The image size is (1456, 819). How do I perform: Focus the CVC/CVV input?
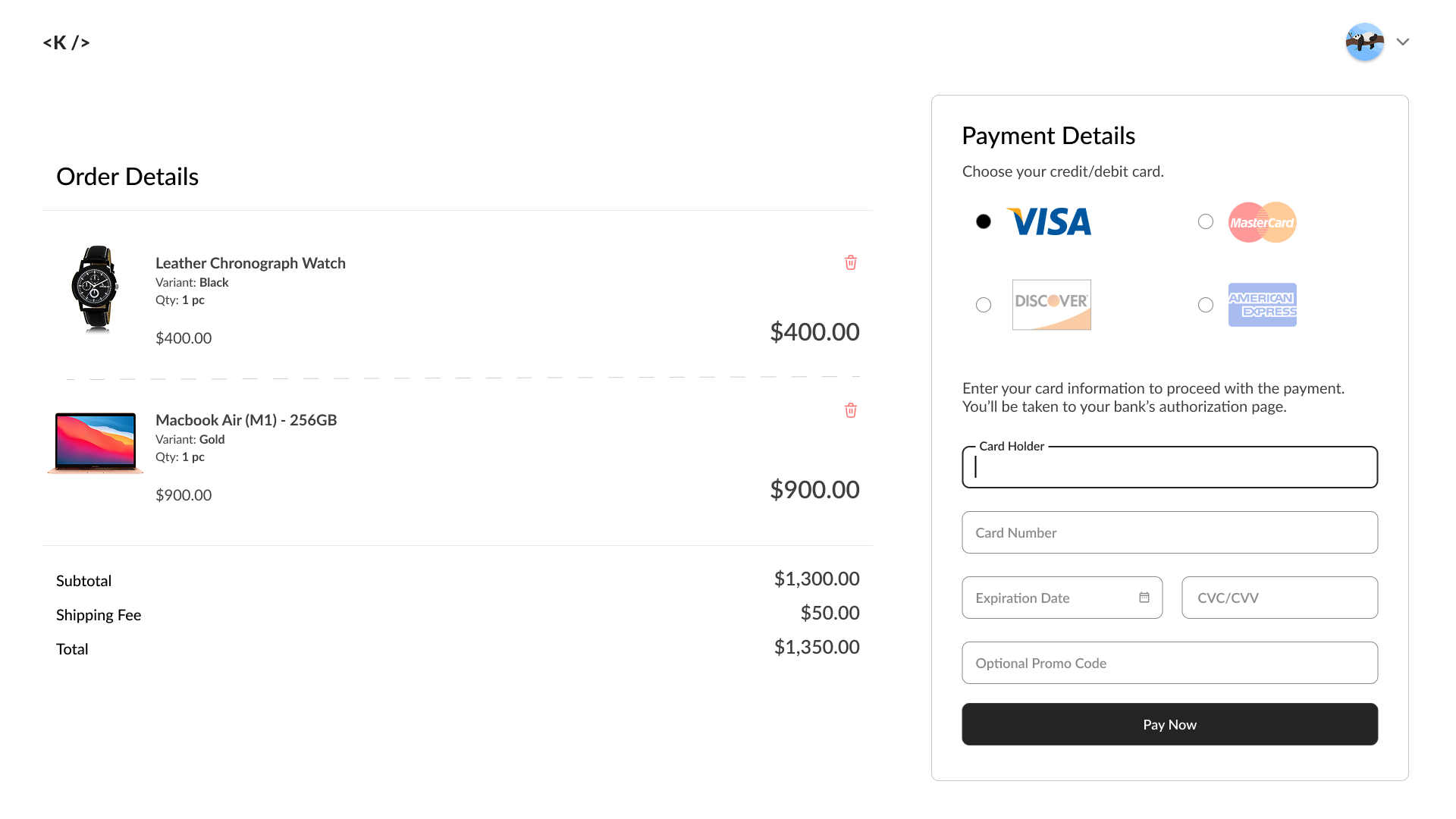tap(1279, 598)
